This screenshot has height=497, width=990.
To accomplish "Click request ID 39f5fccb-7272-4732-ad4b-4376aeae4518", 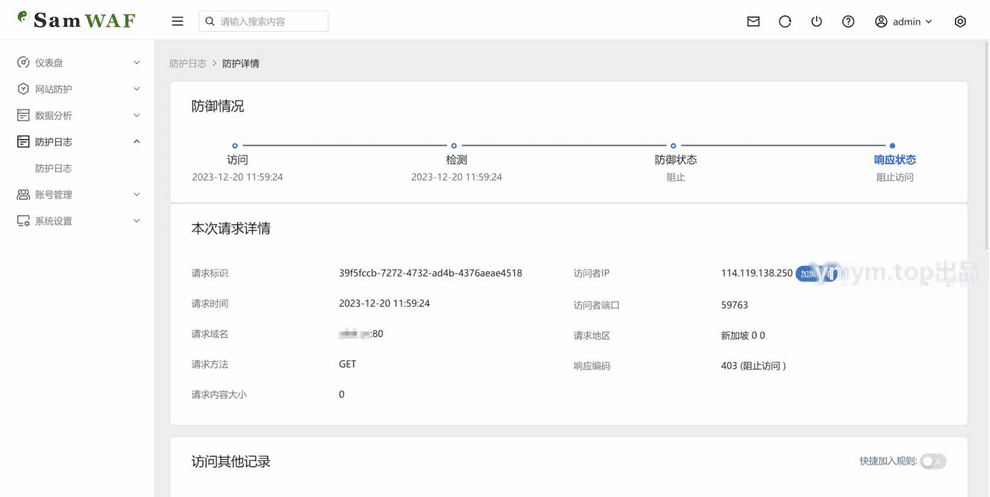I will click(431, 273).
